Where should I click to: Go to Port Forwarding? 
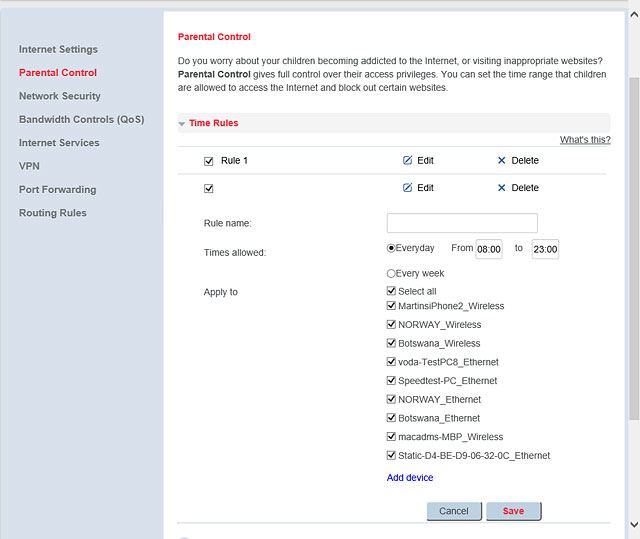(58, 190)
